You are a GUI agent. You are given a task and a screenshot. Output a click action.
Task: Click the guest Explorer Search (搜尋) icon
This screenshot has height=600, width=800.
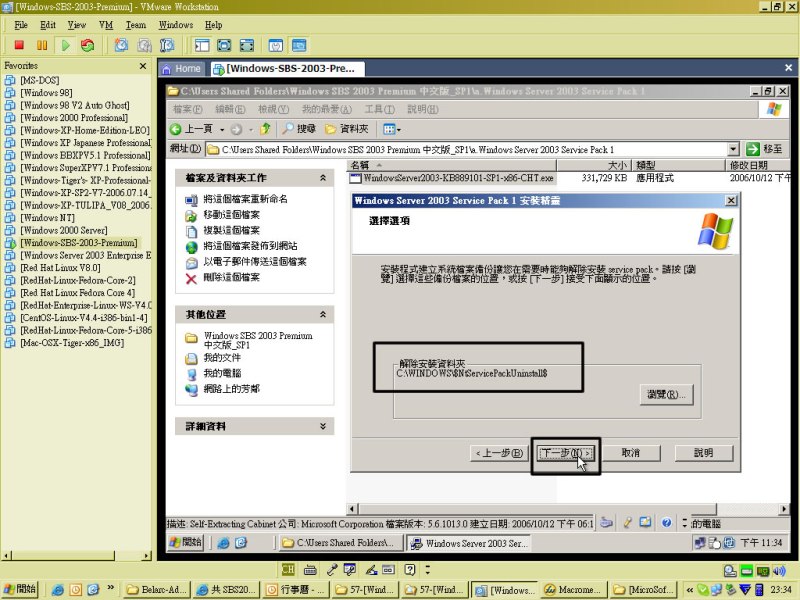pyautogui.click(x=288, y=129)
